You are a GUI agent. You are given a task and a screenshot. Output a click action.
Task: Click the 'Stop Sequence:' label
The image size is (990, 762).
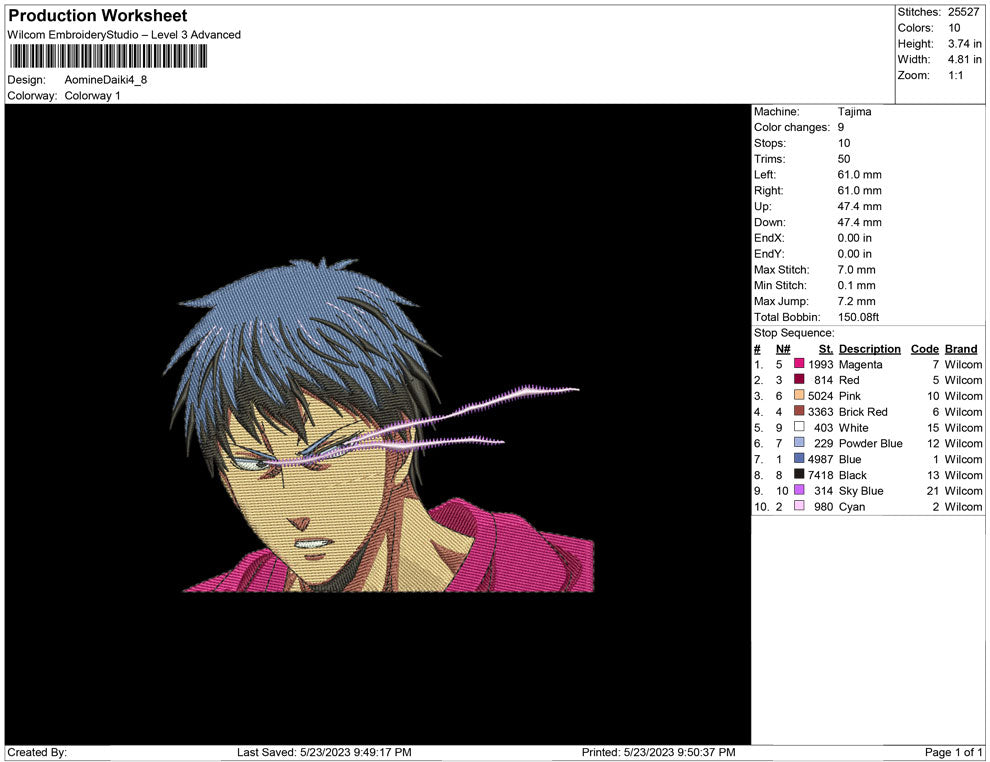[x=794, y=333]
